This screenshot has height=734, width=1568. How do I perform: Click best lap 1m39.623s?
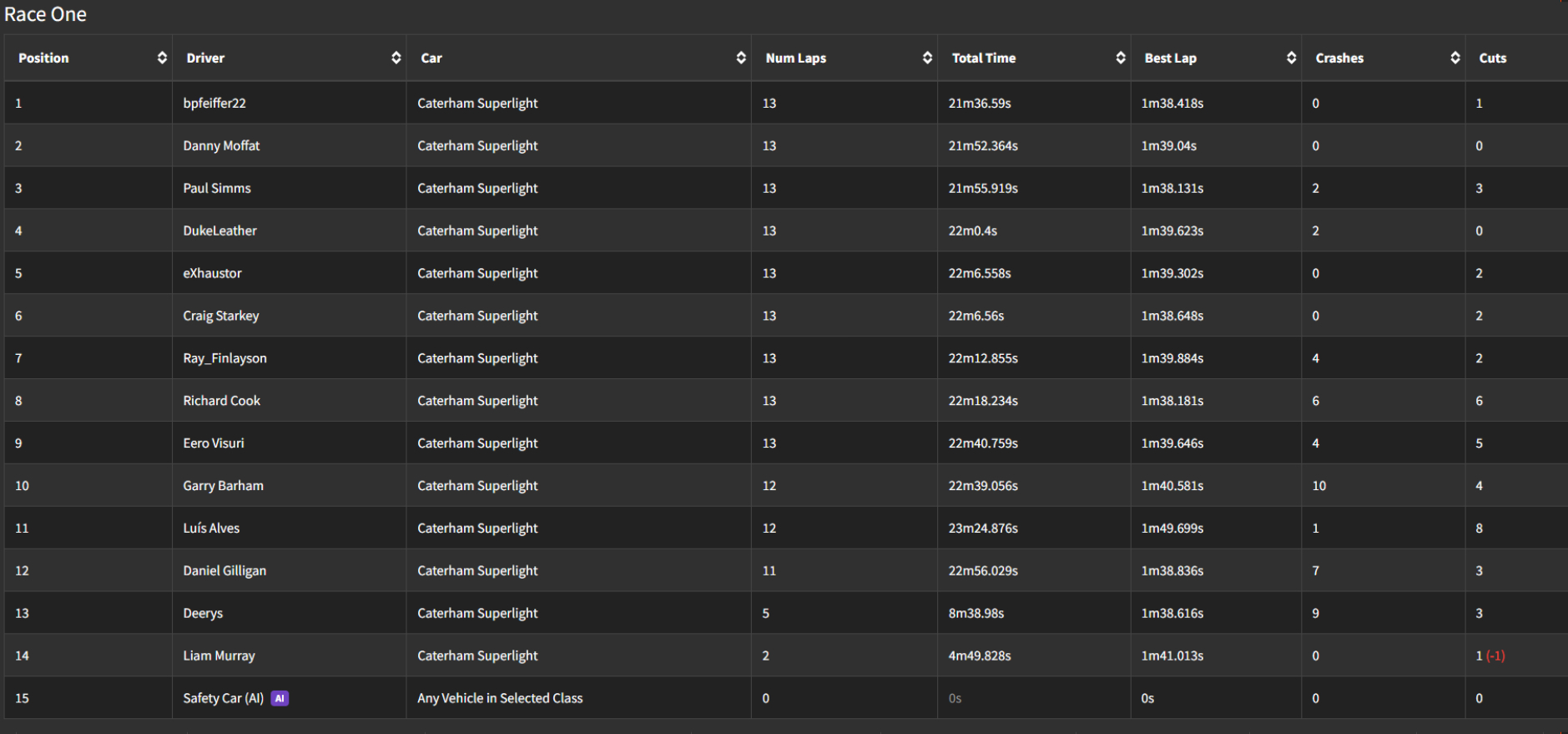[1172, 230]
